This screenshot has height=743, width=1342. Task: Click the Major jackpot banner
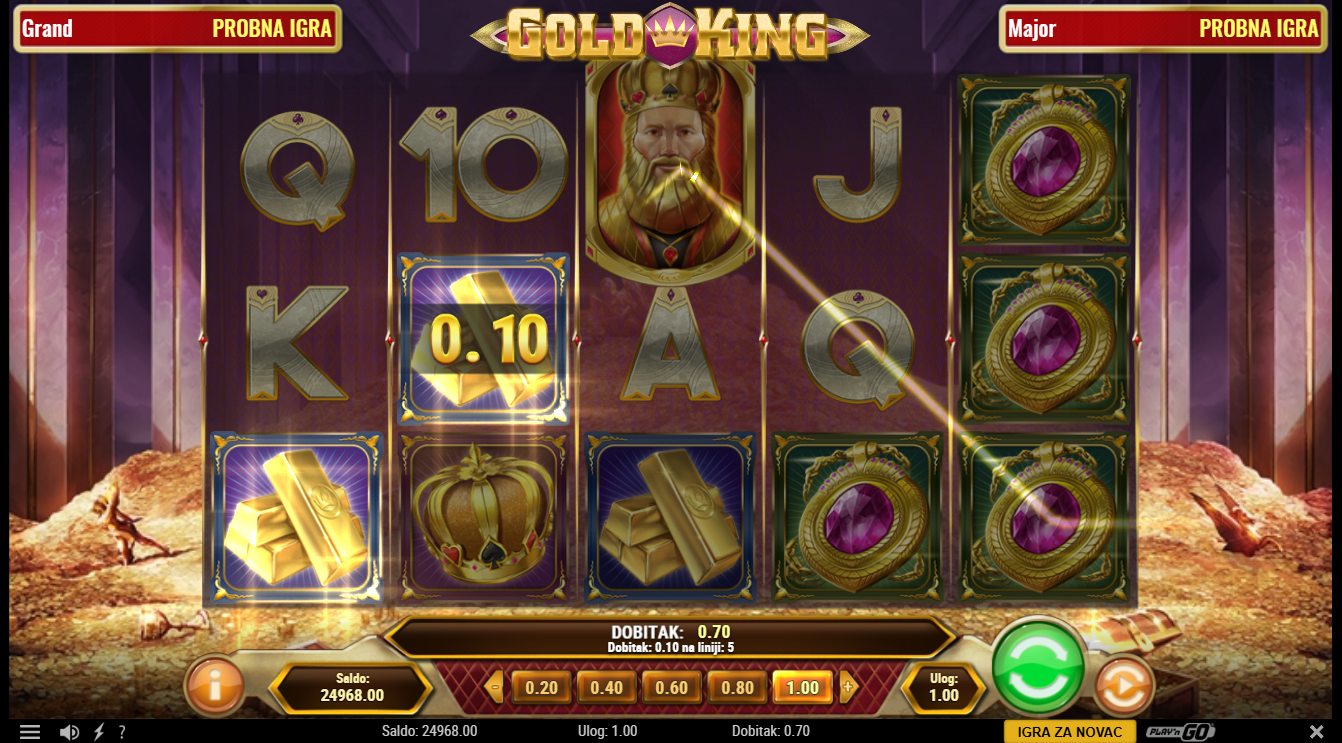point(1163,28)
